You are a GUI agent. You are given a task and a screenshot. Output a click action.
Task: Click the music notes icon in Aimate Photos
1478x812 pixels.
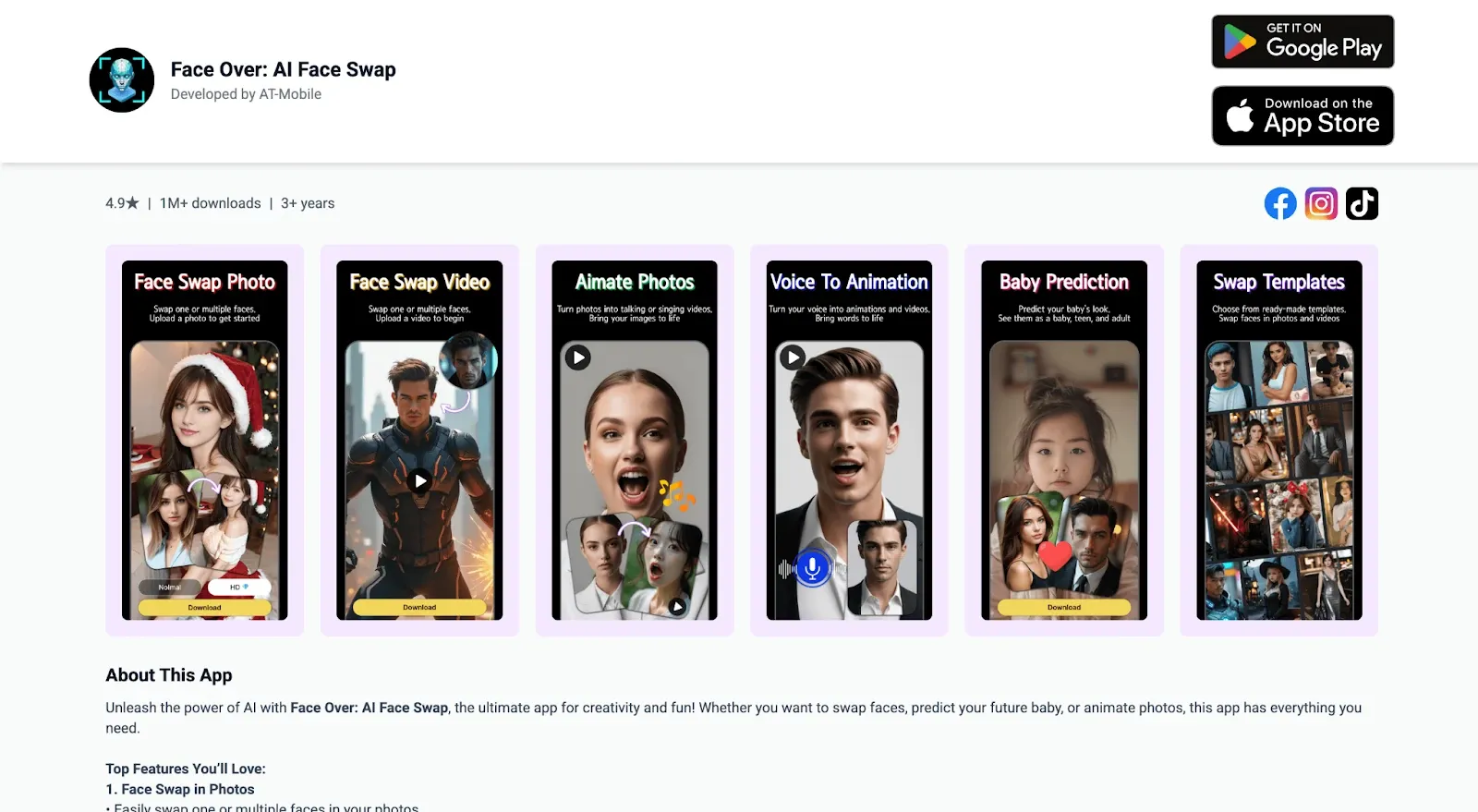pos(676,496)
